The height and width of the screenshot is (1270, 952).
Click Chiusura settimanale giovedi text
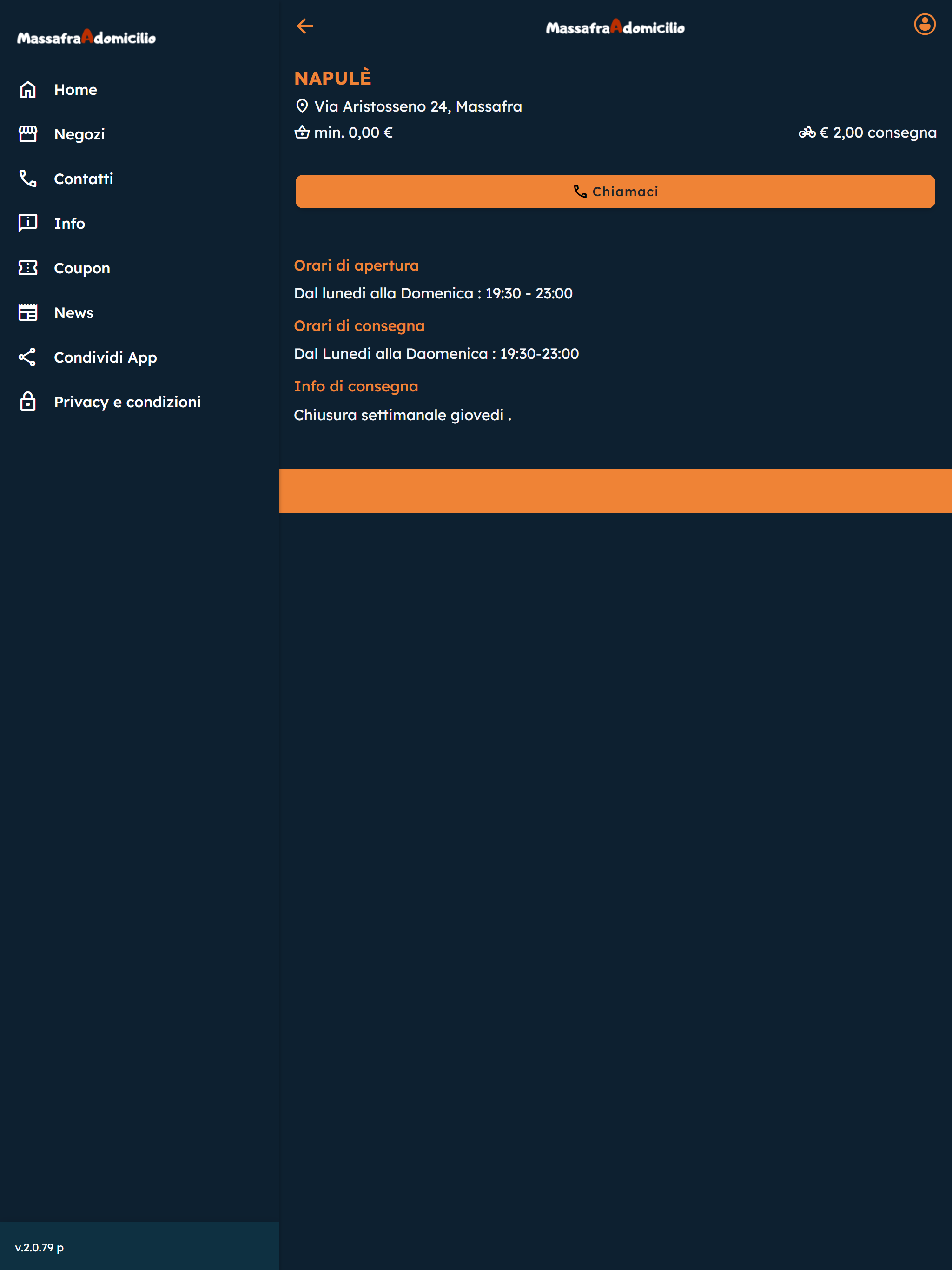pos(403,415)
